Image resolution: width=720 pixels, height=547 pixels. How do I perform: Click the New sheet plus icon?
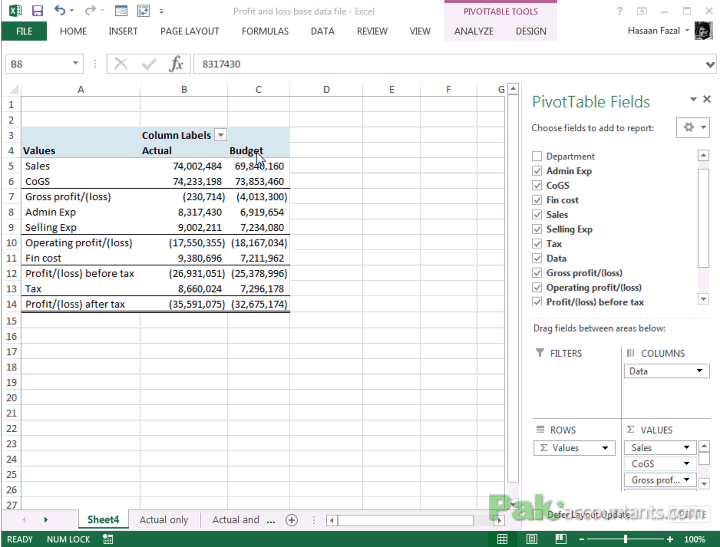(292, 519)
